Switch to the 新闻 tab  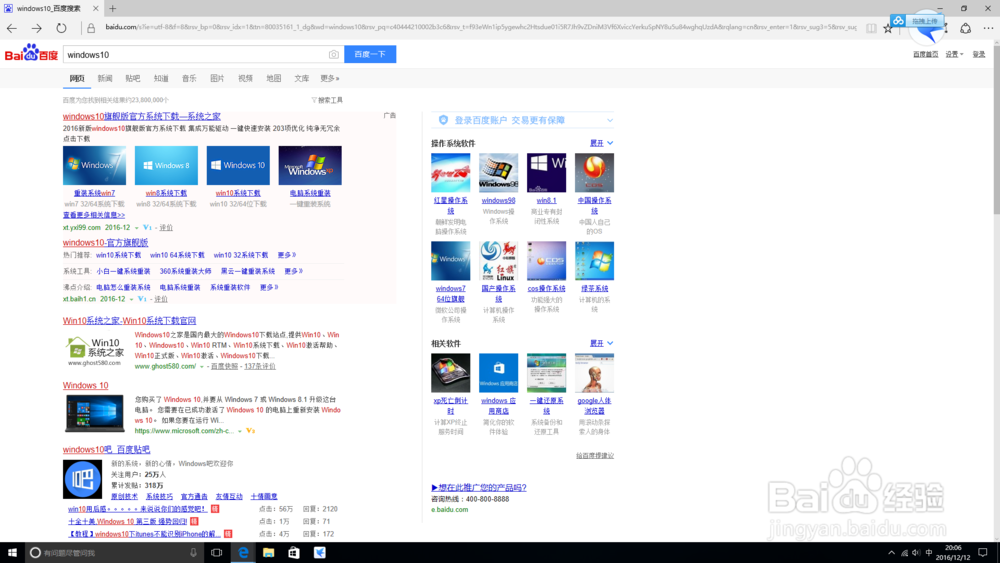coord(105,78)
